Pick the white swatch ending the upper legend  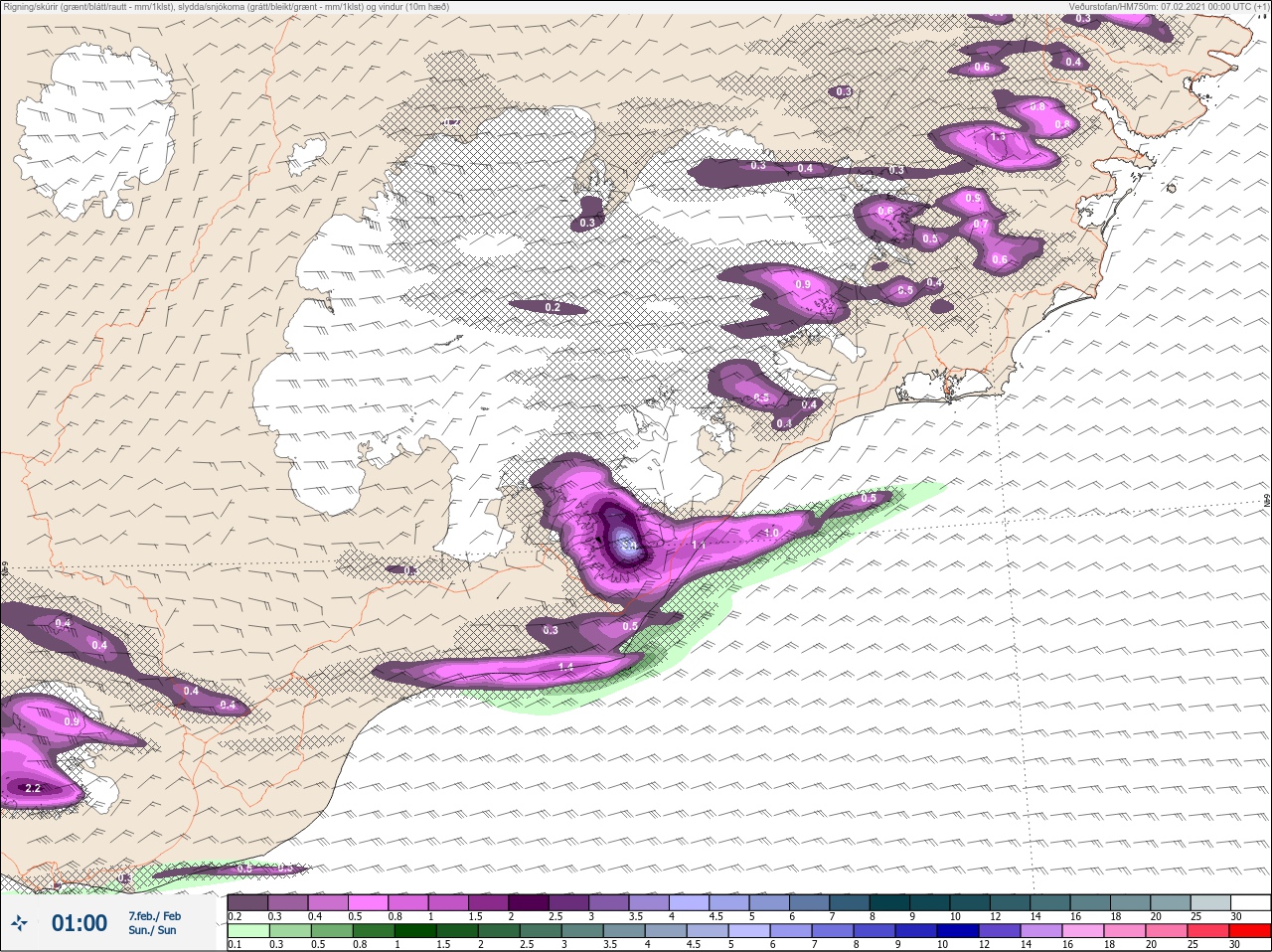pyautogui.click(x=1250, y=902)
